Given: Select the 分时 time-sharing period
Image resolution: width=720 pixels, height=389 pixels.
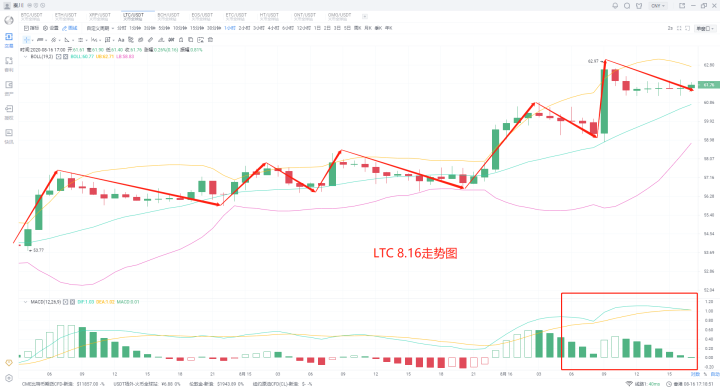Looking at the screenshot, I should 122,28.
